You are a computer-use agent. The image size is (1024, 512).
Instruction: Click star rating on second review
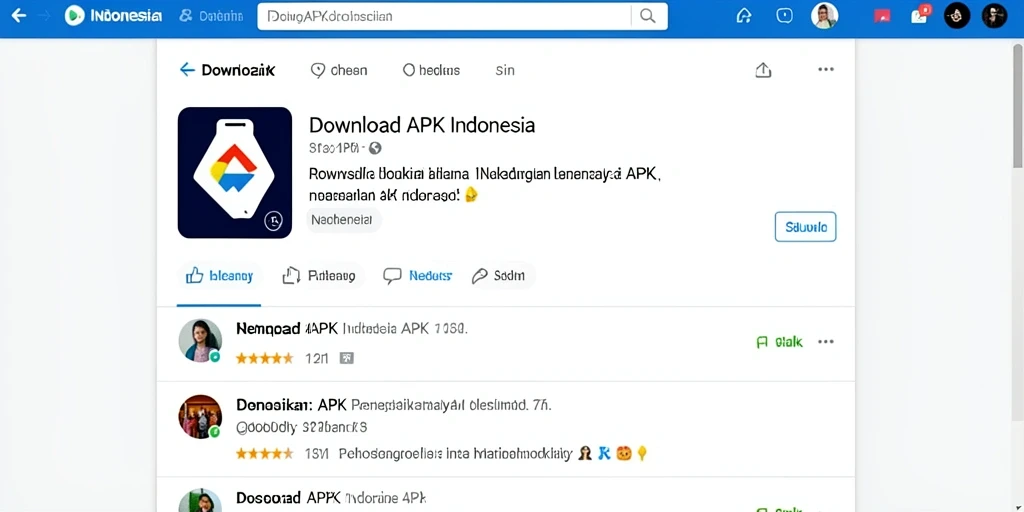click(x=264, y=453)
